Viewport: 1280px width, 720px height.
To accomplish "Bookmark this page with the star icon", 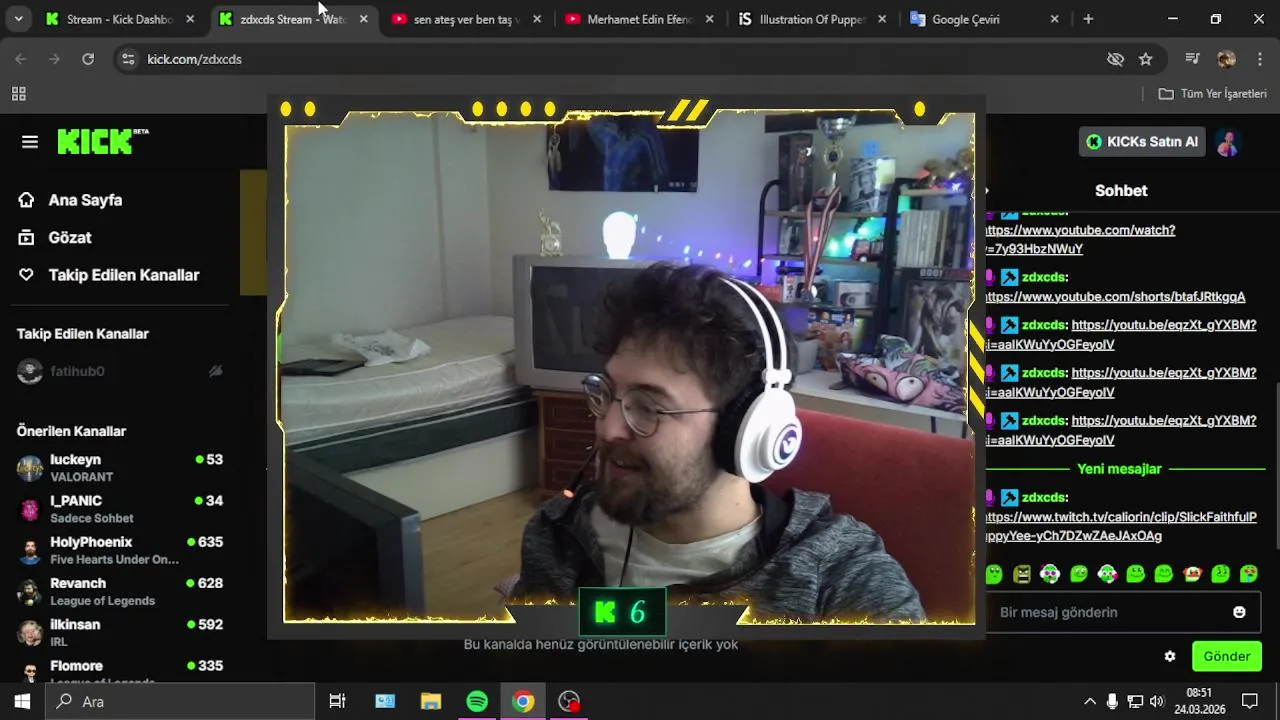I will coord(1145,59).
